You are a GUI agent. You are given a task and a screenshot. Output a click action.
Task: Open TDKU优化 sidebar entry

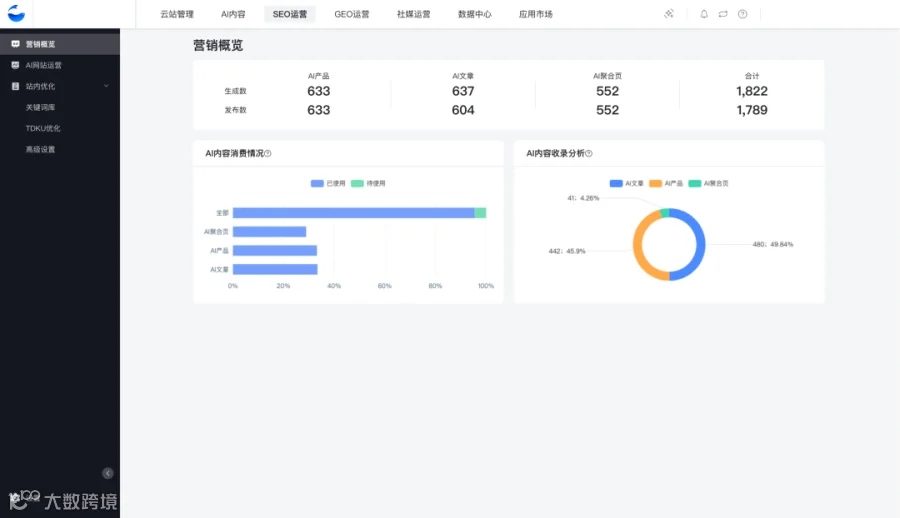coord(43,128)
